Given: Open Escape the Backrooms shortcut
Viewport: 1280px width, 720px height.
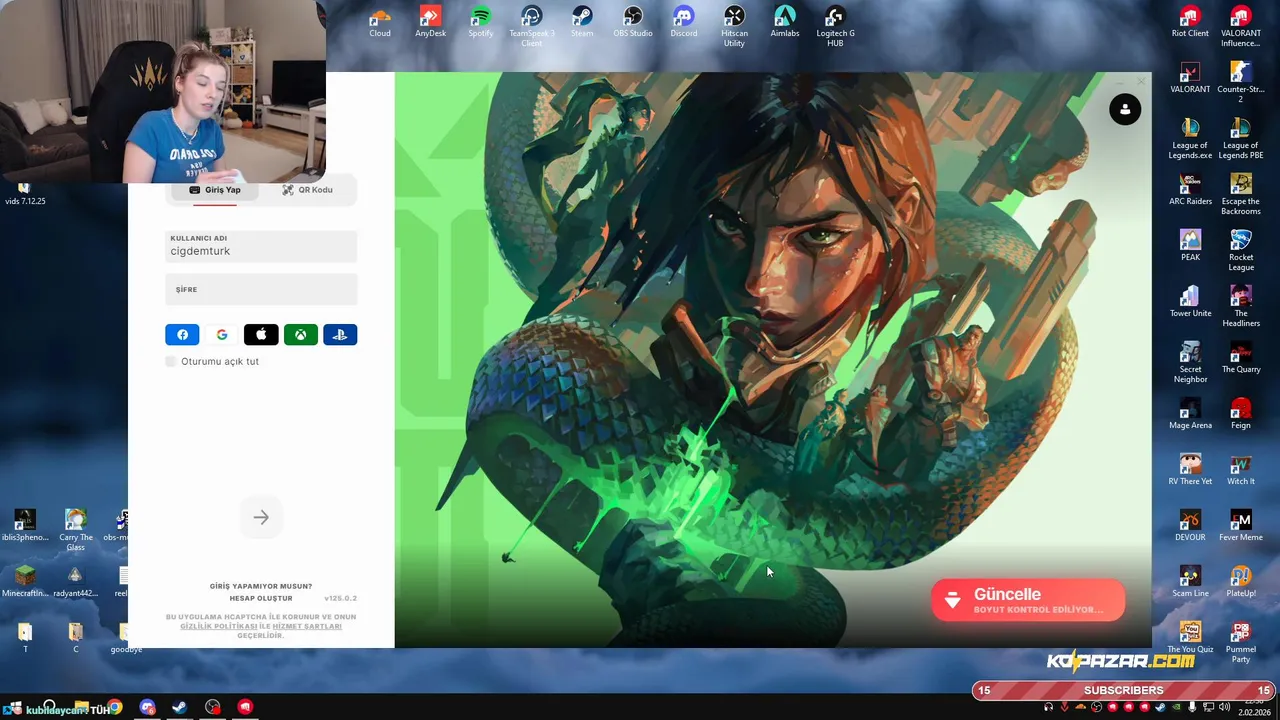Looking at the screenshot, I should (x=1241, y=194).
